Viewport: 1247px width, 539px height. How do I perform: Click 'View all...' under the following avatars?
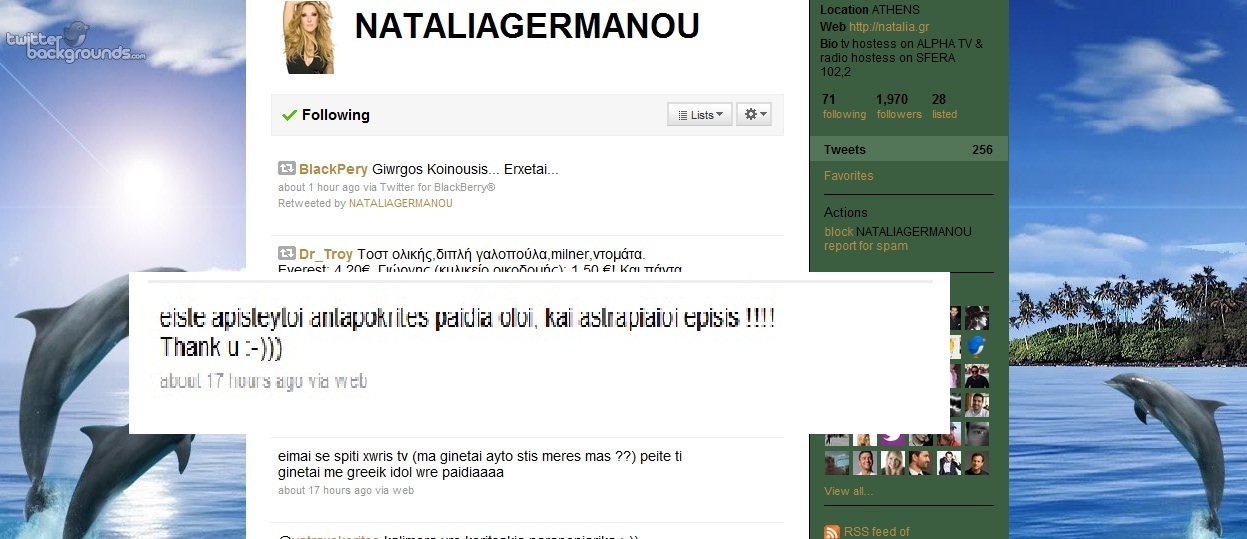(x=848, y=491)
